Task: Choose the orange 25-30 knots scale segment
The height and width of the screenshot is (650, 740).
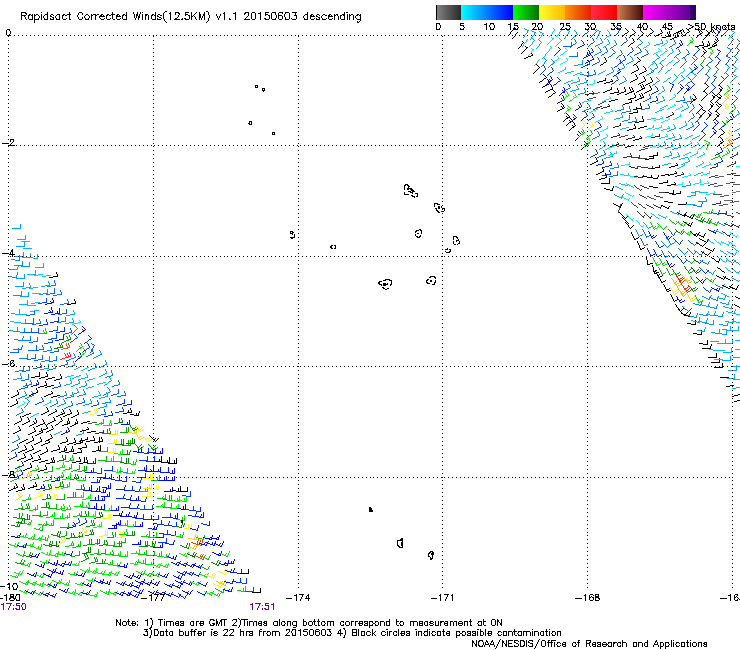Action: [578, 12]
